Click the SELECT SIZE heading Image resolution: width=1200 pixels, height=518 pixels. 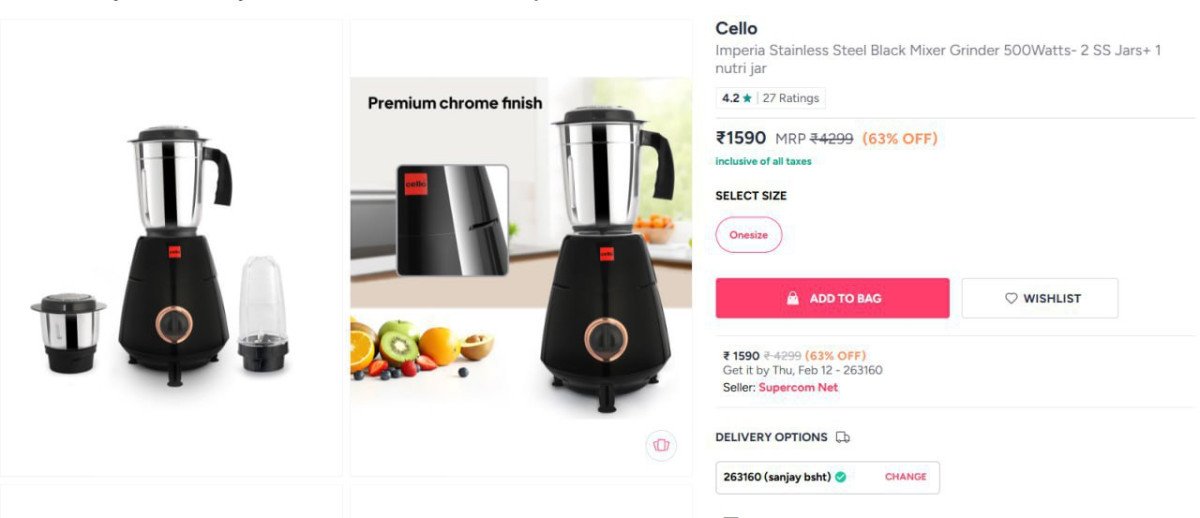pos(751,196)
